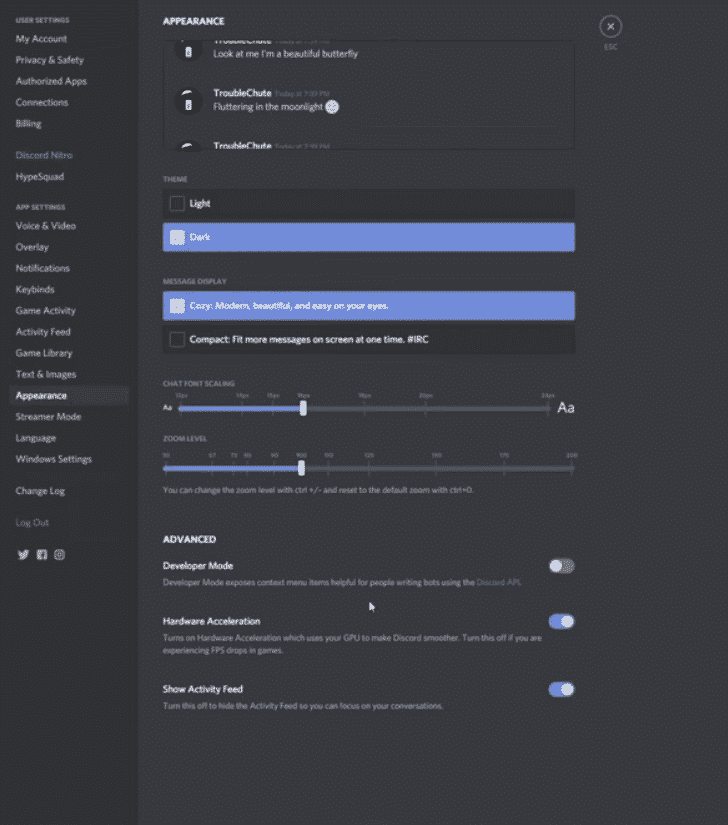The image size is (728, 825).
Task: Toggle Developer Mode on
Action: [x=561, y=566]
